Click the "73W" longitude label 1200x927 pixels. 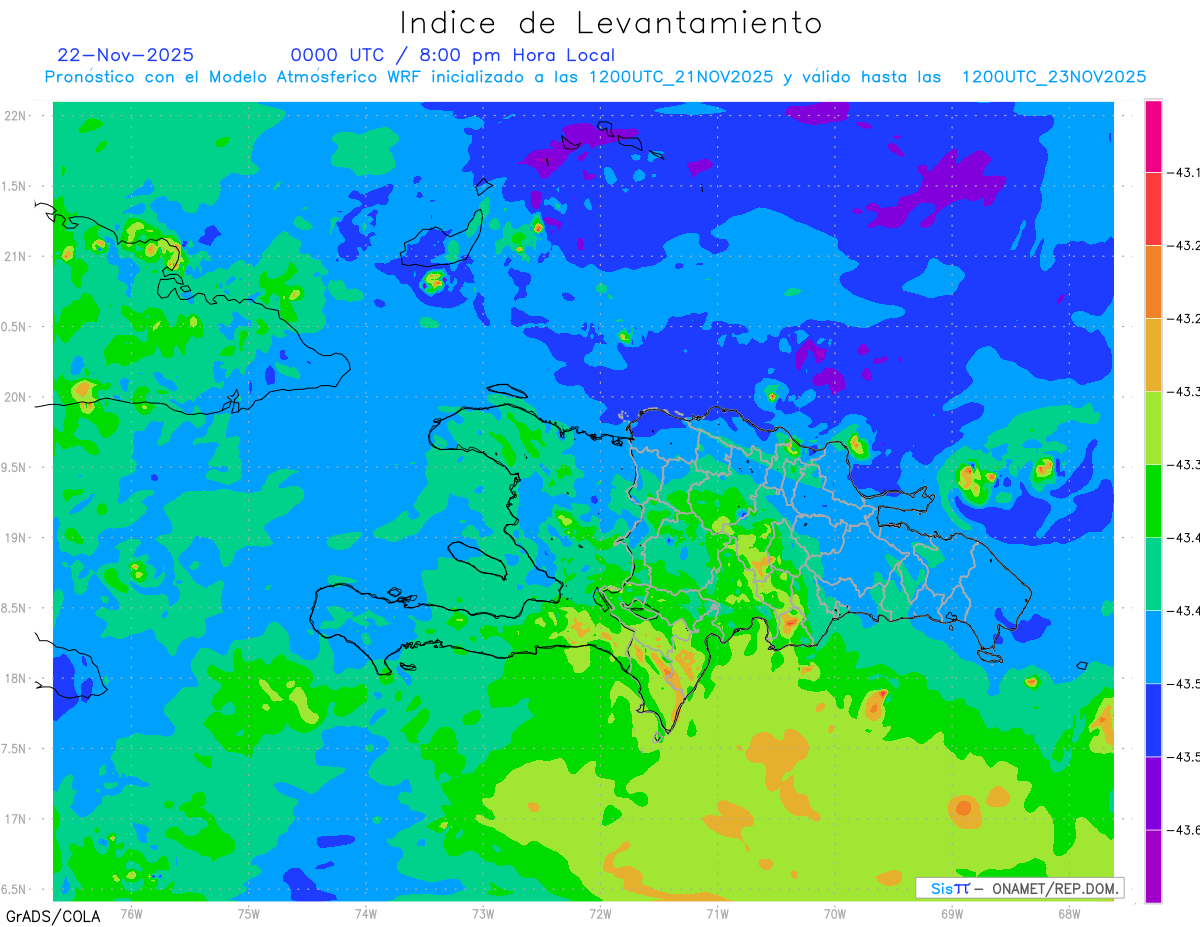(x=483, y=913)
